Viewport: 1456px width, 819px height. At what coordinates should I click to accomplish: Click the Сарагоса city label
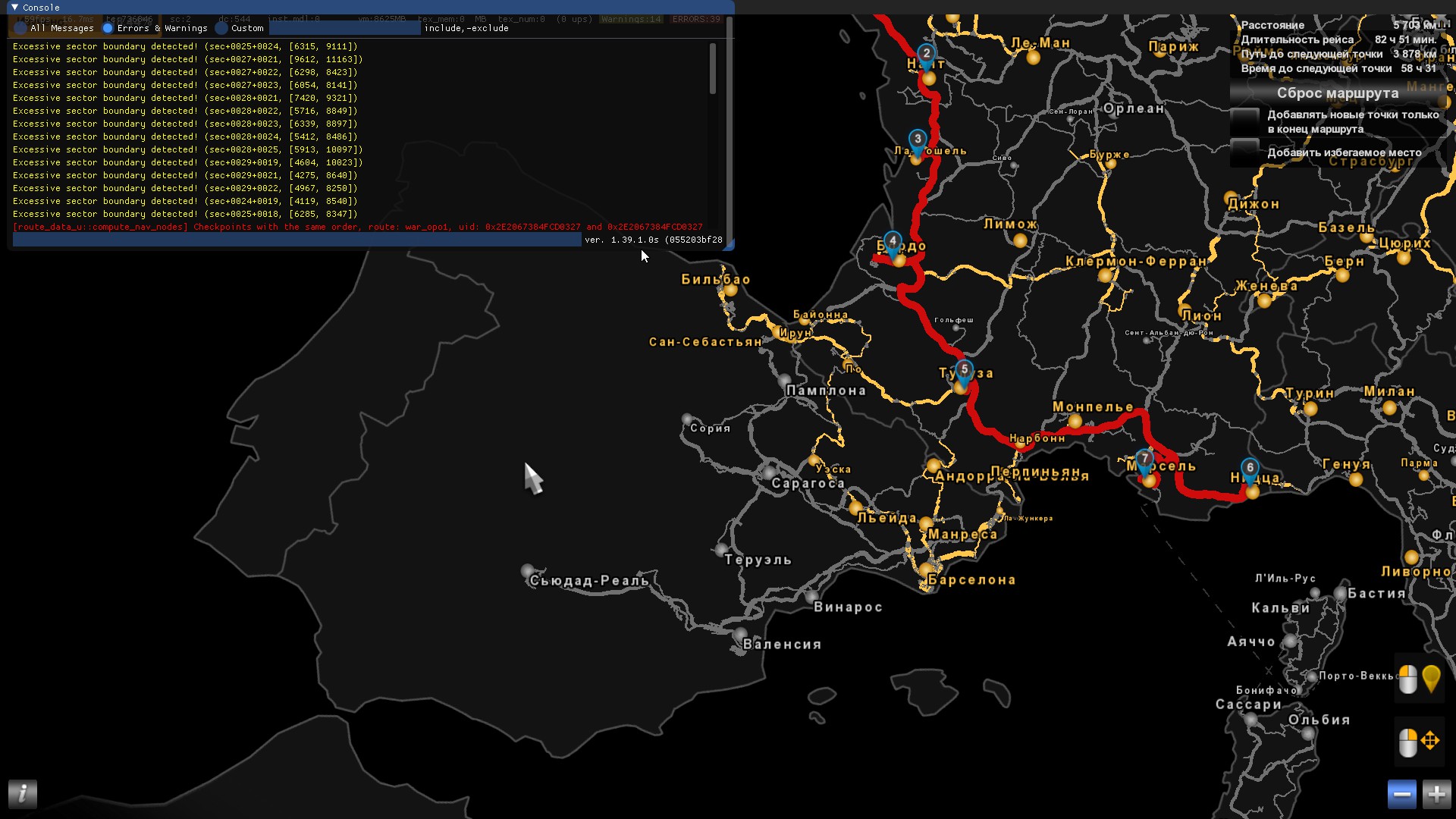808,483
